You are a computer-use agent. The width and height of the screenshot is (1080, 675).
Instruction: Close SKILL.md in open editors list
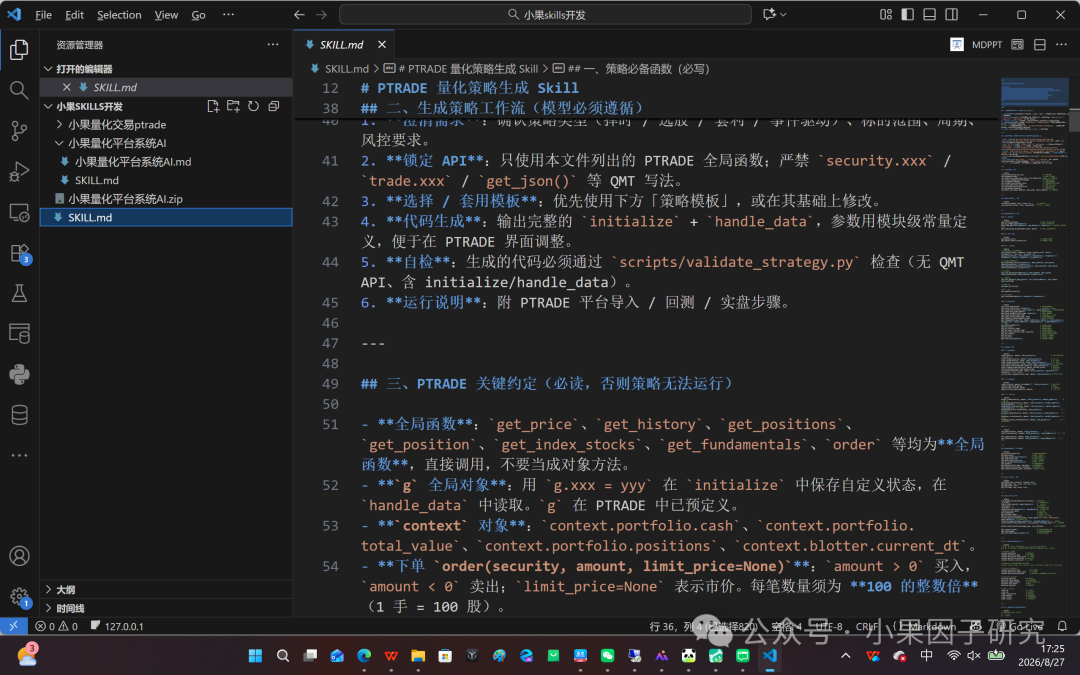(66, 87)
